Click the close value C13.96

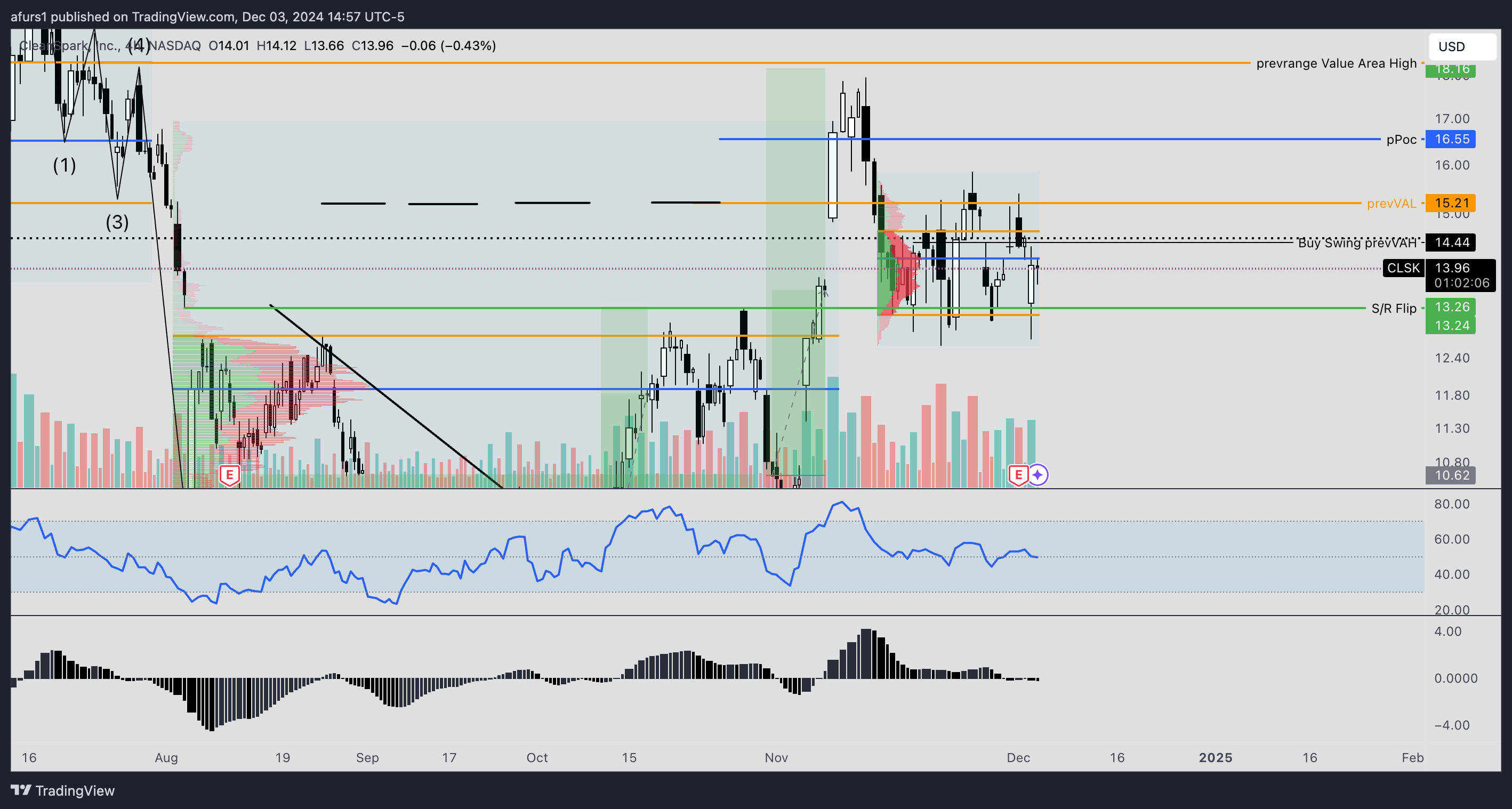[x=372, y=46]
